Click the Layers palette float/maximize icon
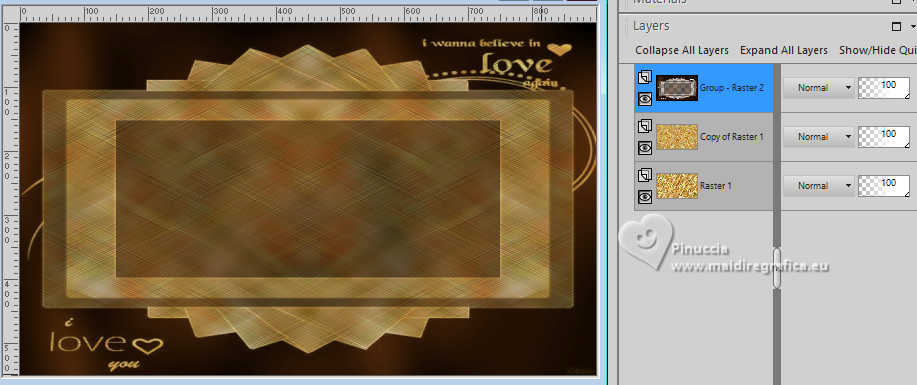The height and width of the screenshot is (385, 917). [897, 26]
